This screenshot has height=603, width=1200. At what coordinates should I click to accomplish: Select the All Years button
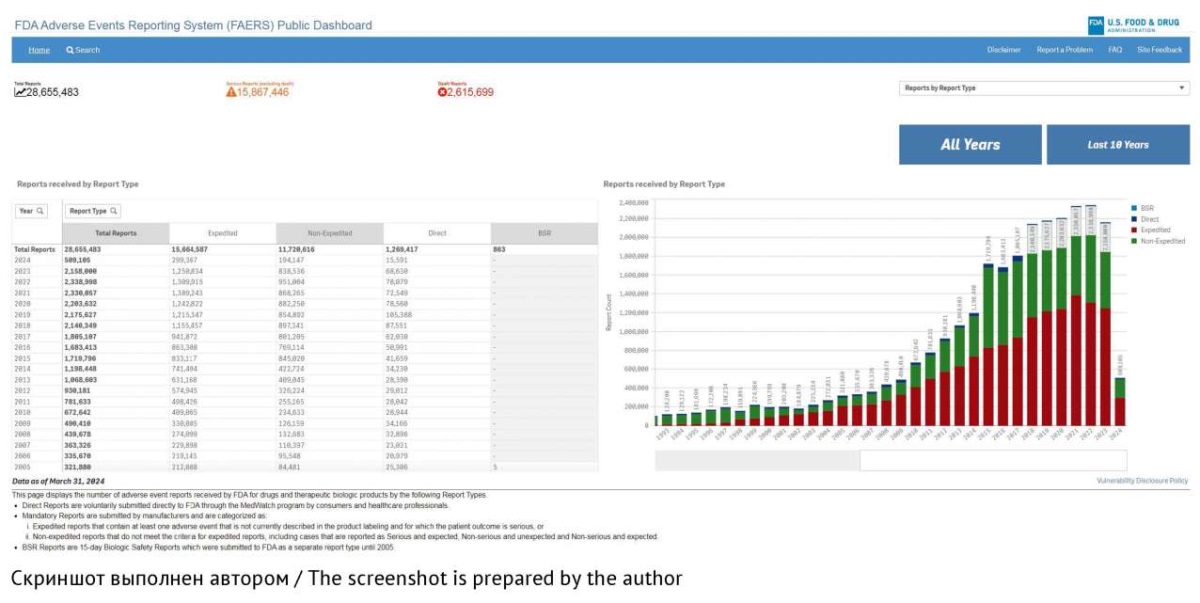(970, 144)
